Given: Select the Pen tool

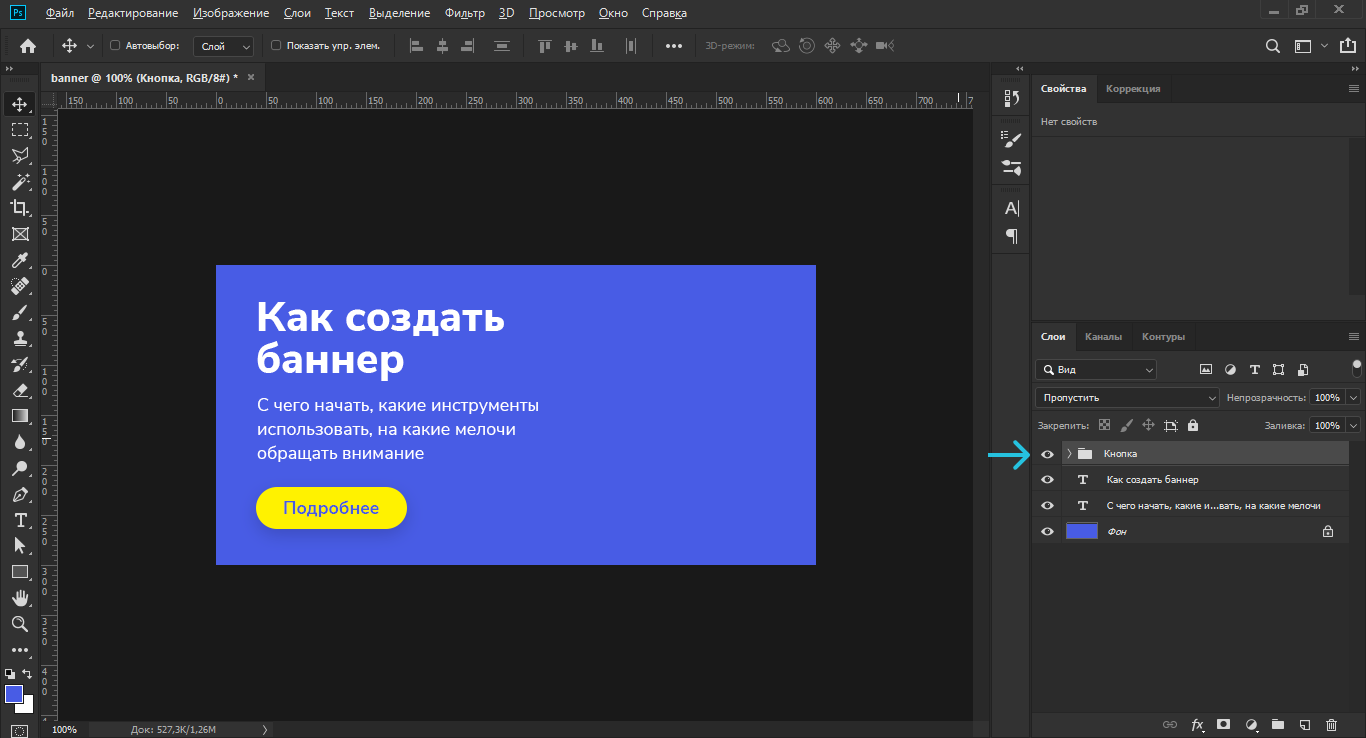Looking at the screenshot, I should (19, 494).
